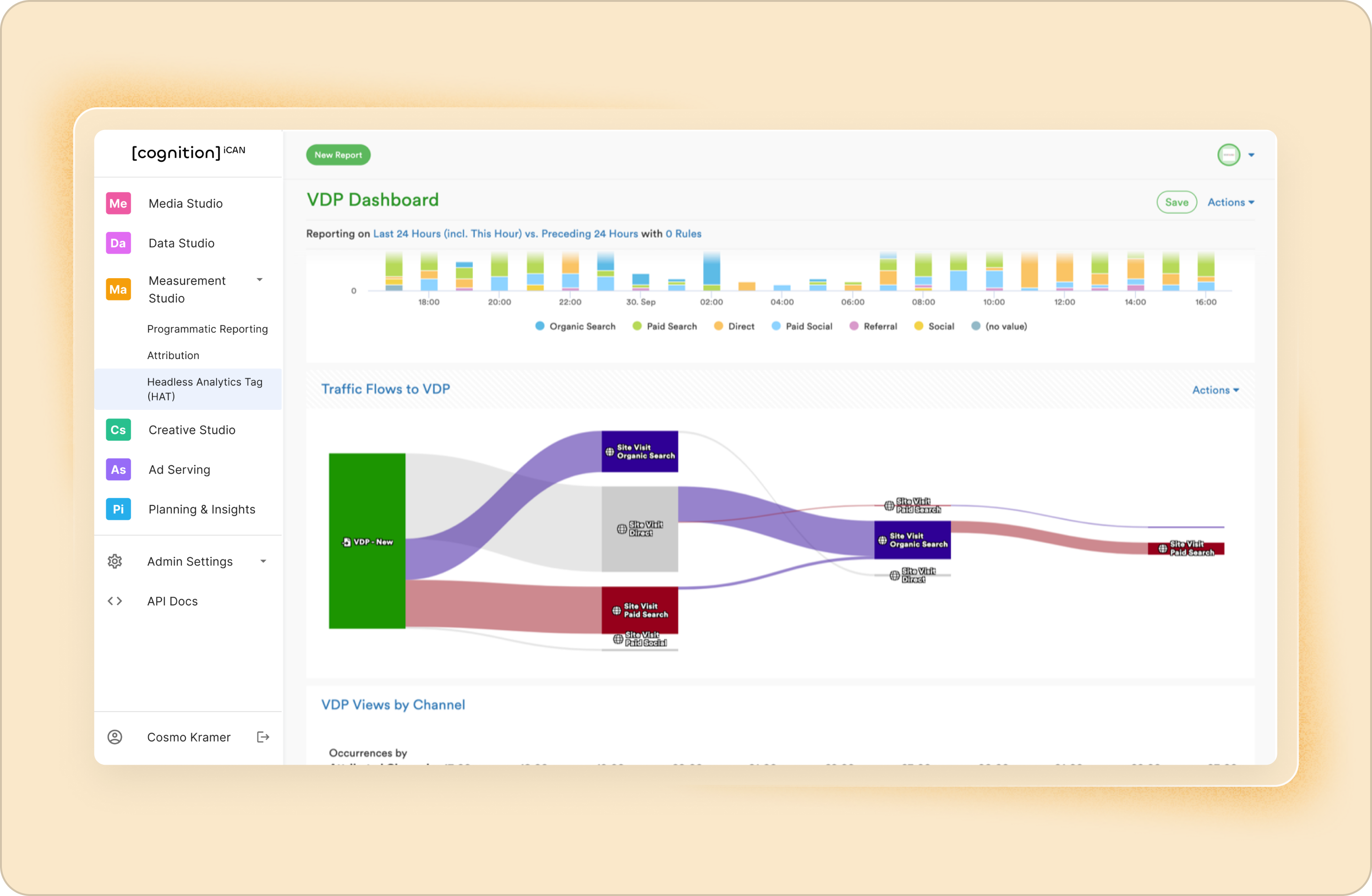
Task: Click the rightmost red Site Visit Paid Search node
Action: [1186, 549]
